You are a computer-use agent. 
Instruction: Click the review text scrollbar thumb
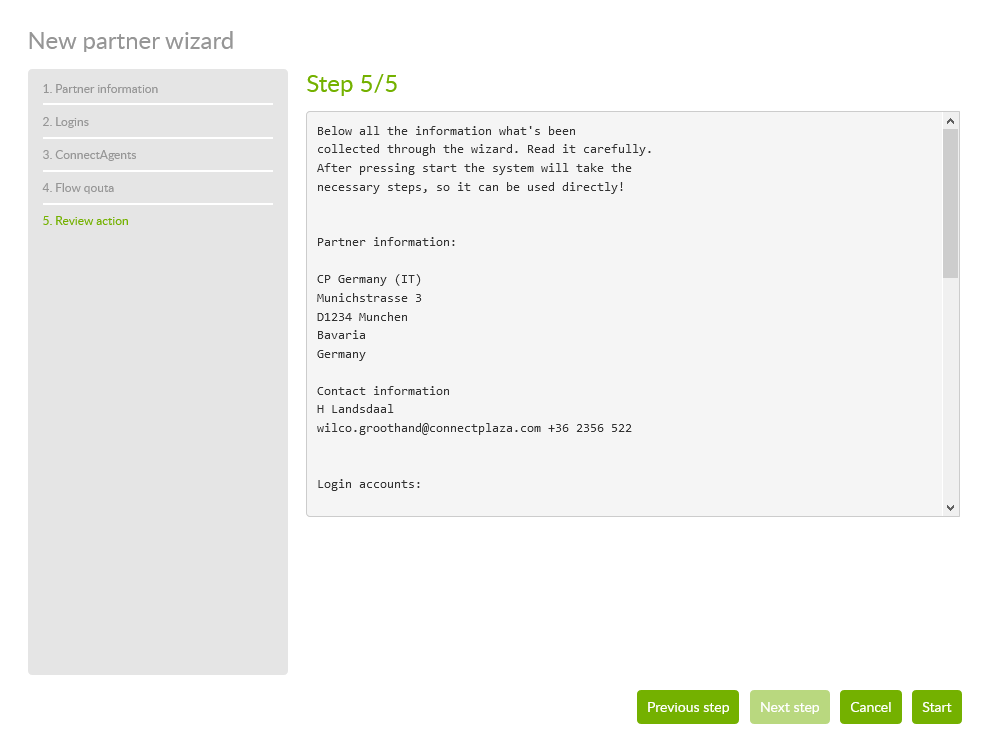tap(950, 203)
